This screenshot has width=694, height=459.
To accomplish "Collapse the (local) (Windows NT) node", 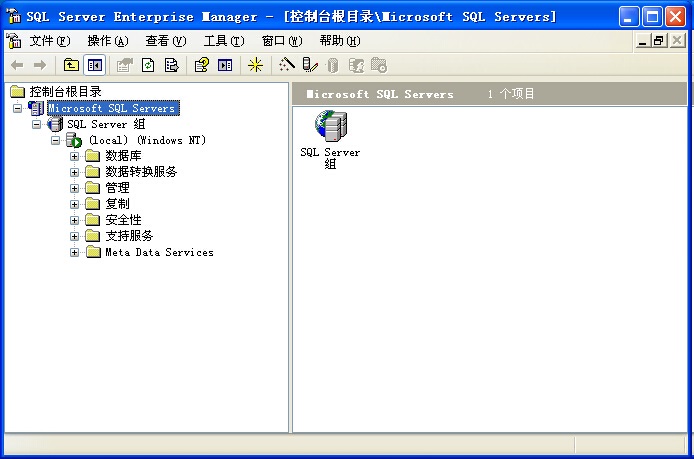I will [55, 140].
